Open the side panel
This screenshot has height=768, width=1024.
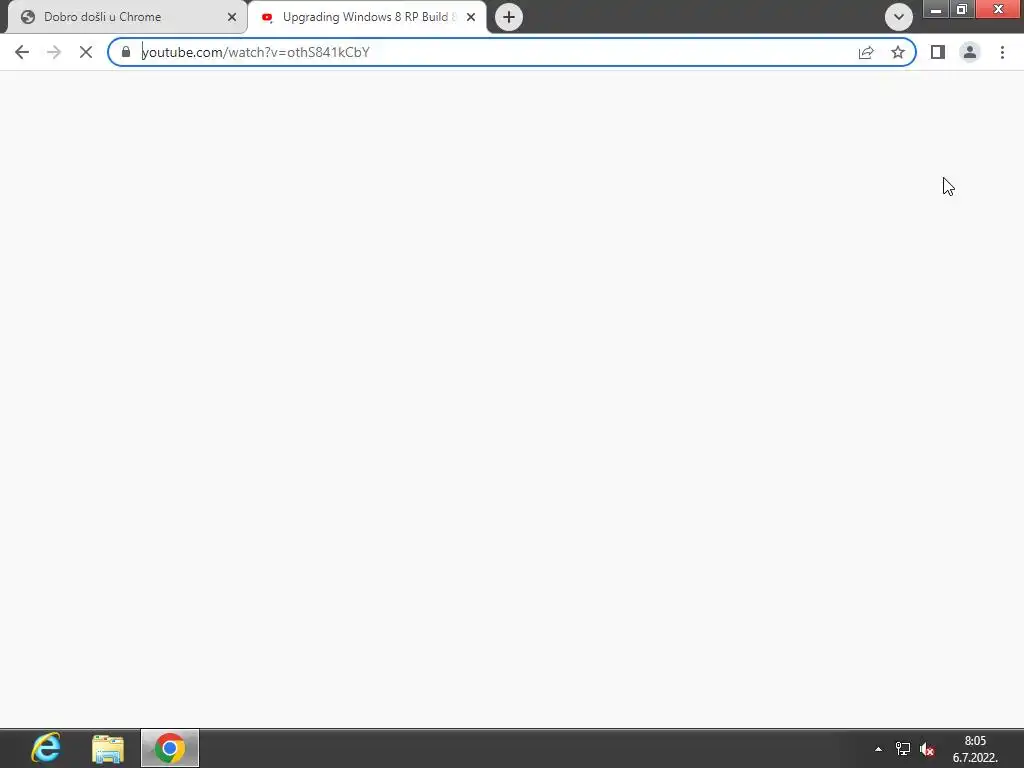click(x=938, y=52)
